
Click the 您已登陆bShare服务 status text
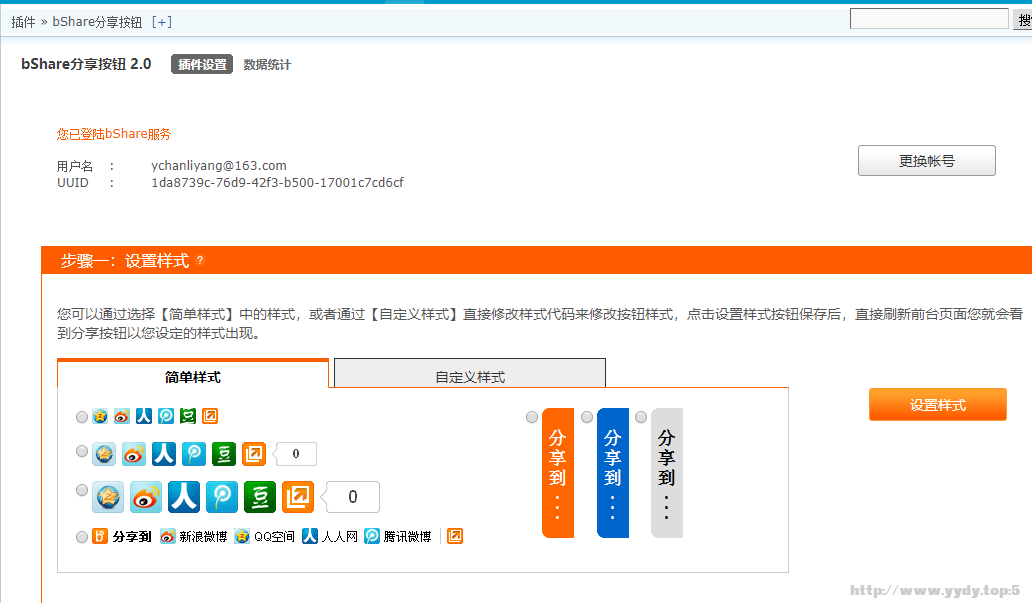[x=113, y=134]
